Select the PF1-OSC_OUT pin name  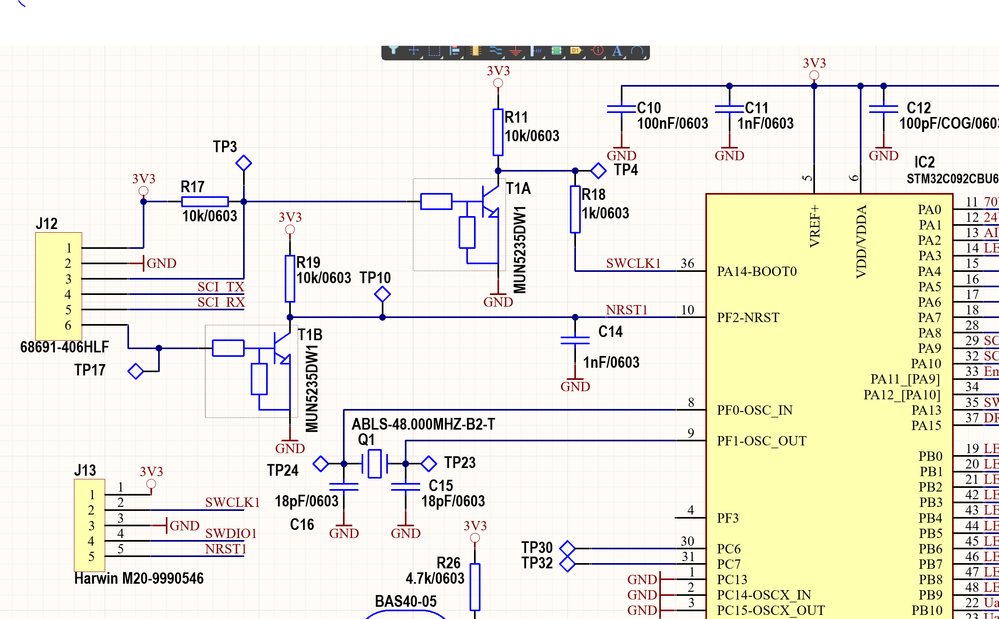[x=762, y=441]
